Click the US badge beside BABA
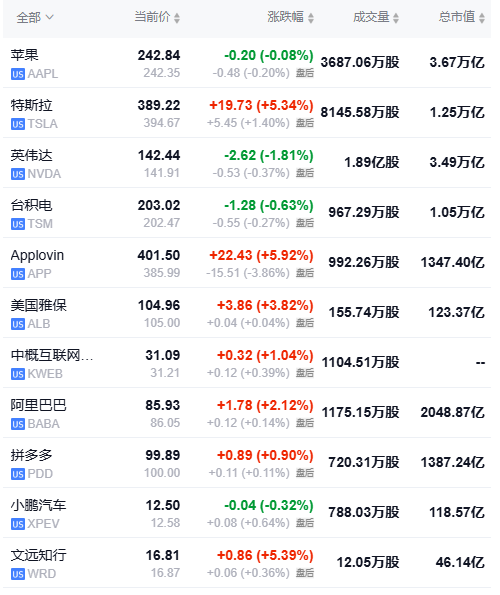The image size is (500, 595). point(18,424)
